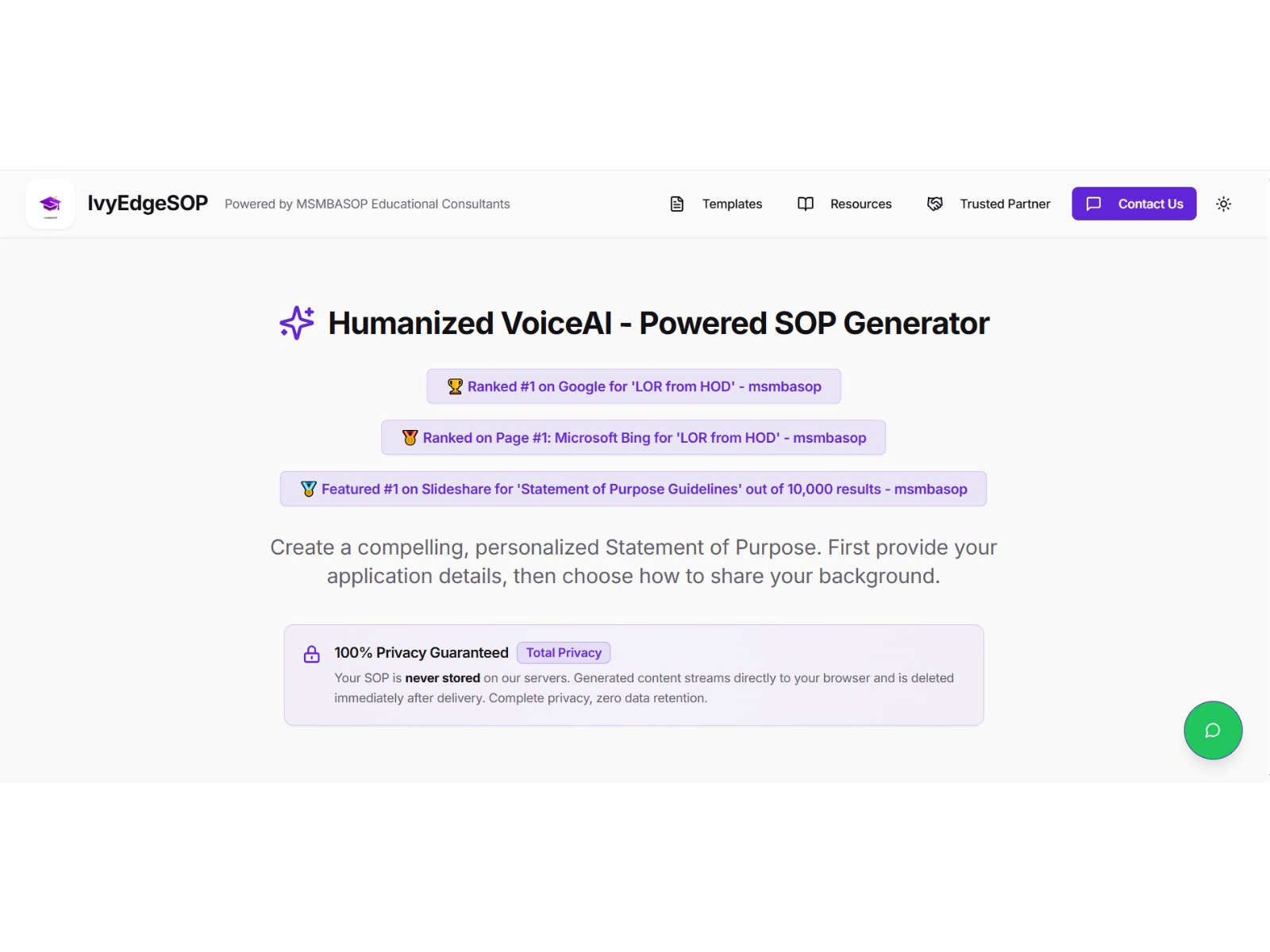Viewport: 1270px width, 952px height.
Task: Click the 'Ranked #1 on Google' badge
Action: (633, 386)
